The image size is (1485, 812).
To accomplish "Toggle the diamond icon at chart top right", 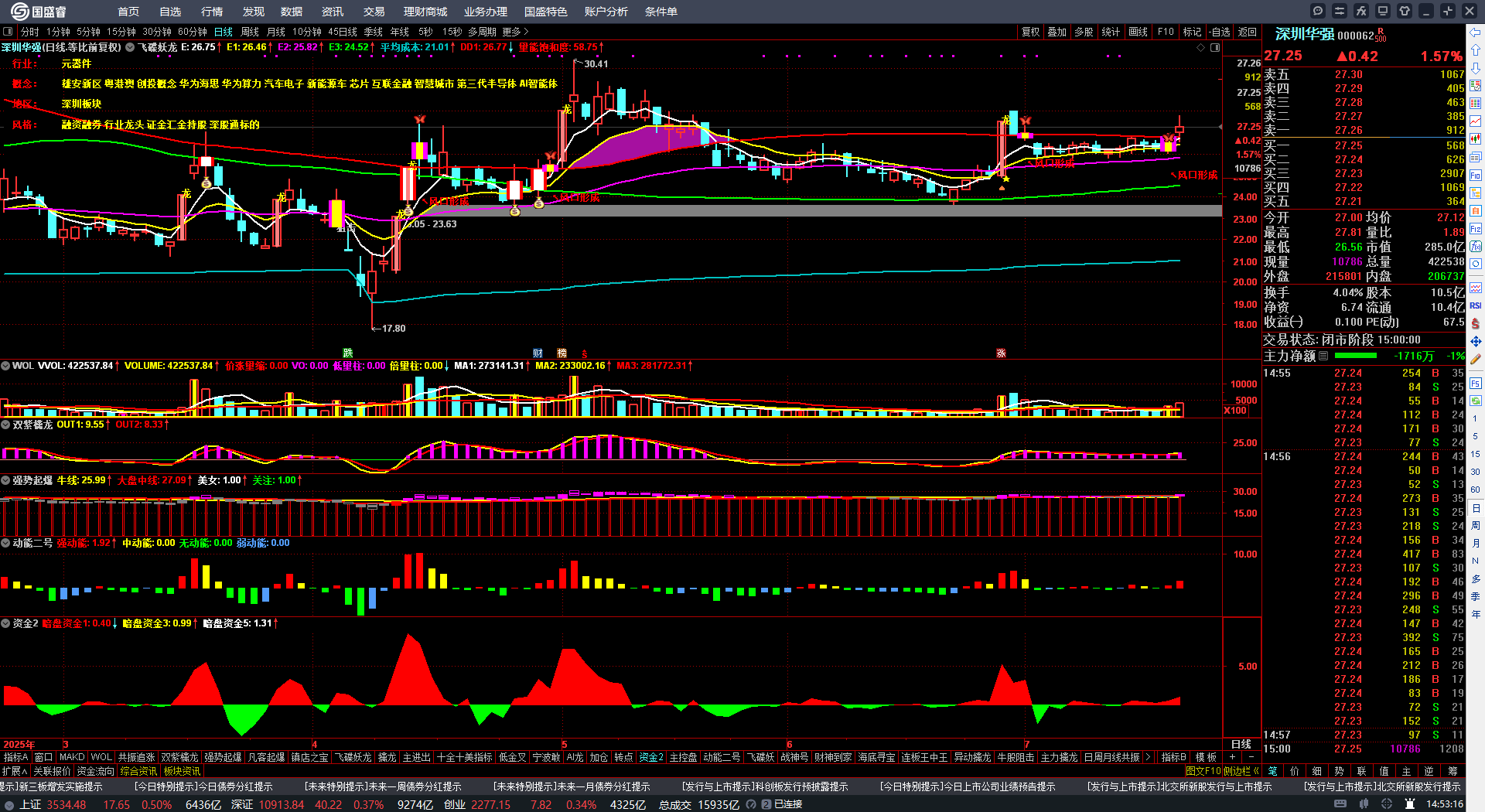I will click(x=1201, y=48).
